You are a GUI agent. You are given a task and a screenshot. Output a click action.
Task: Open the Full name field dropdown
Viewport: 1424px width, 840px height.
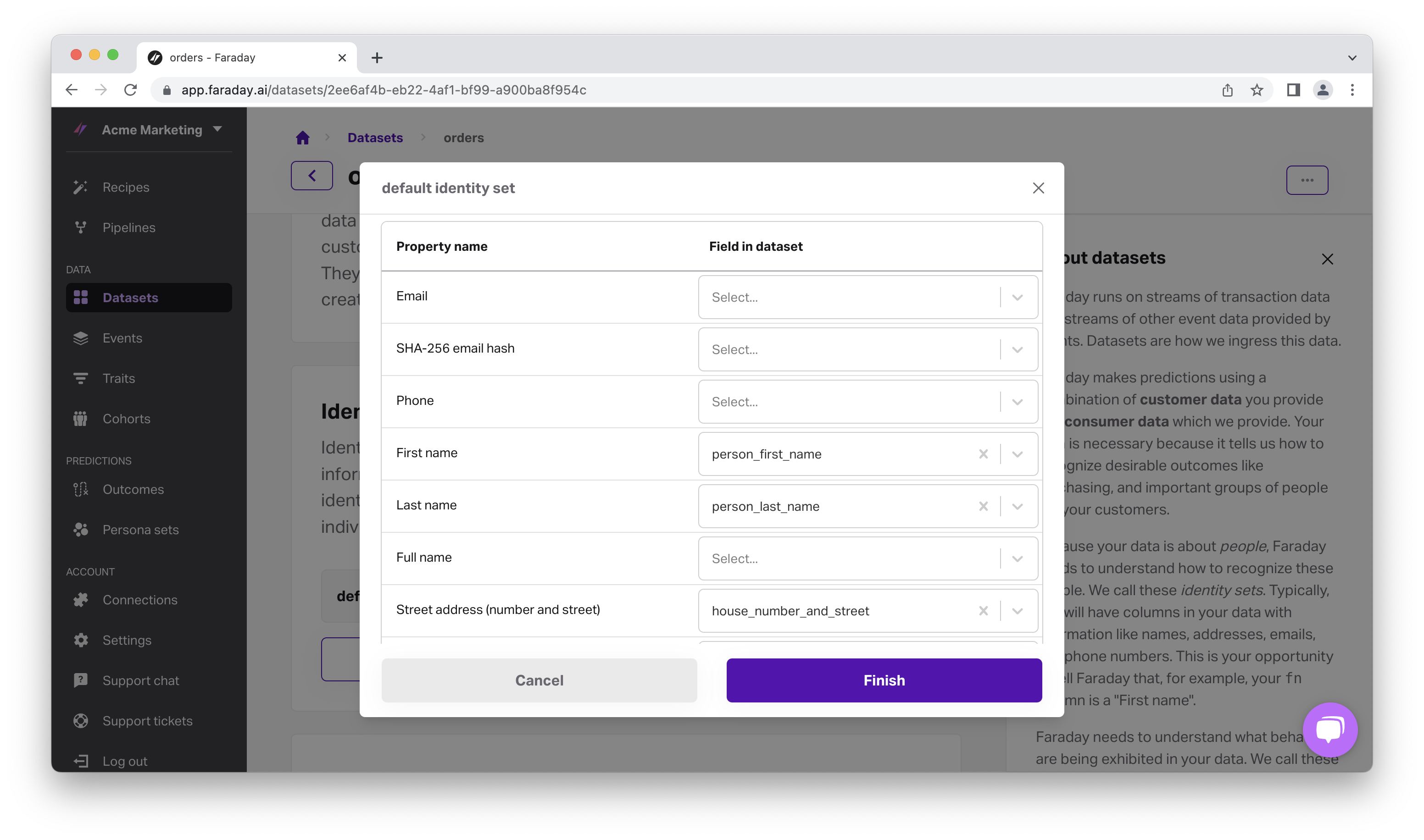tap(1017, 558)
